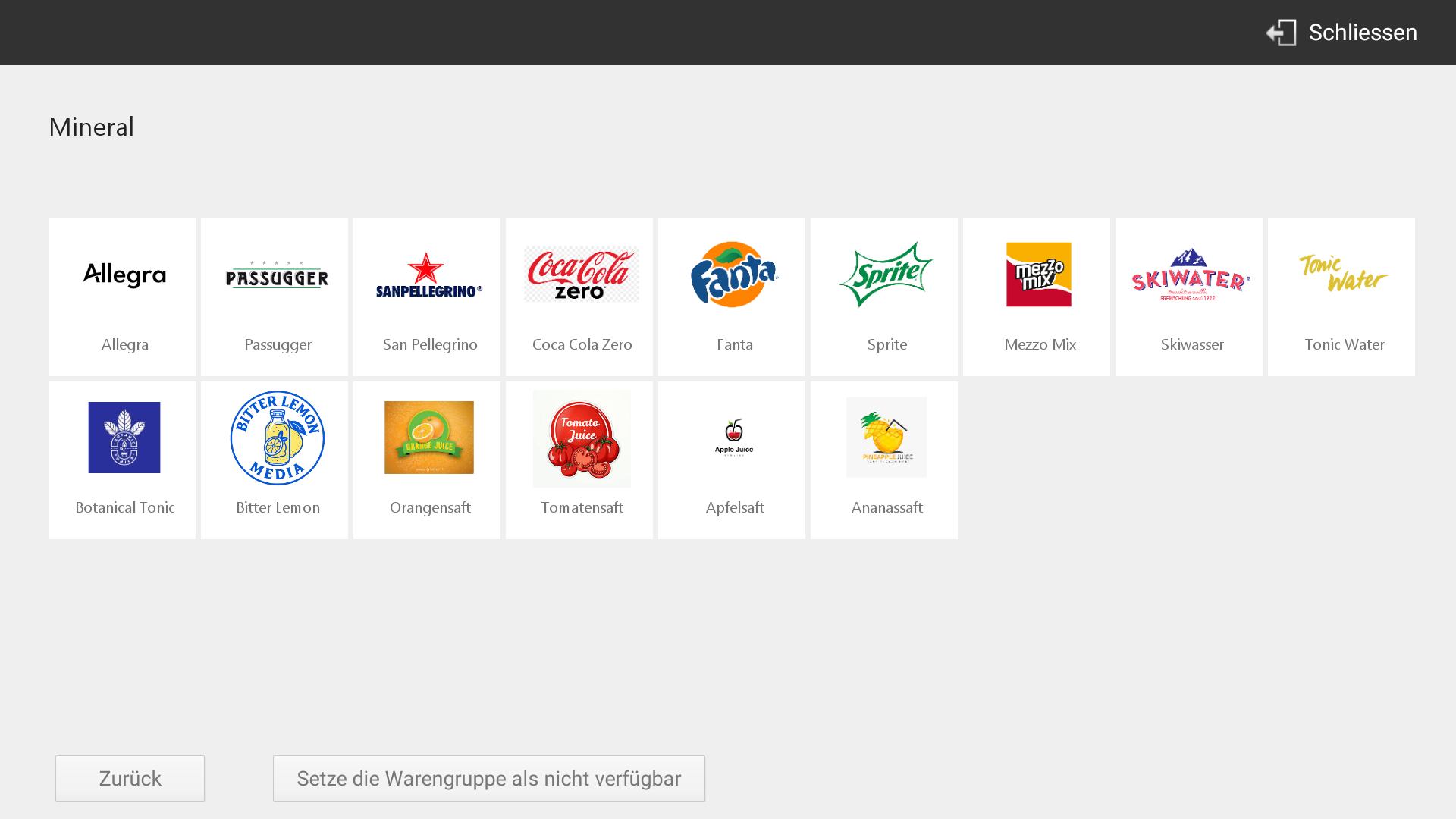Set the product group as unavailable
This screenshot has width=1456, height=819.
489,778
